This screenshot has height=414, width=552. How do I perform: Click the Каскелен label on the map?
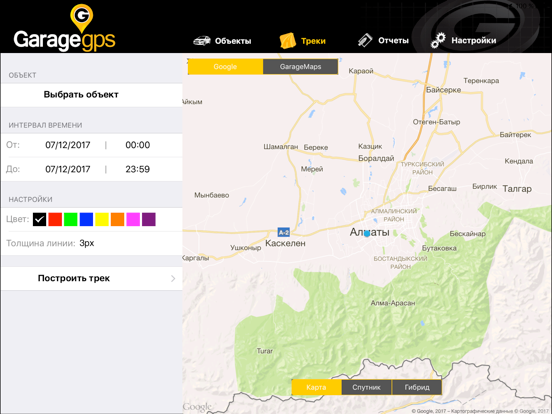pos(285,243)
